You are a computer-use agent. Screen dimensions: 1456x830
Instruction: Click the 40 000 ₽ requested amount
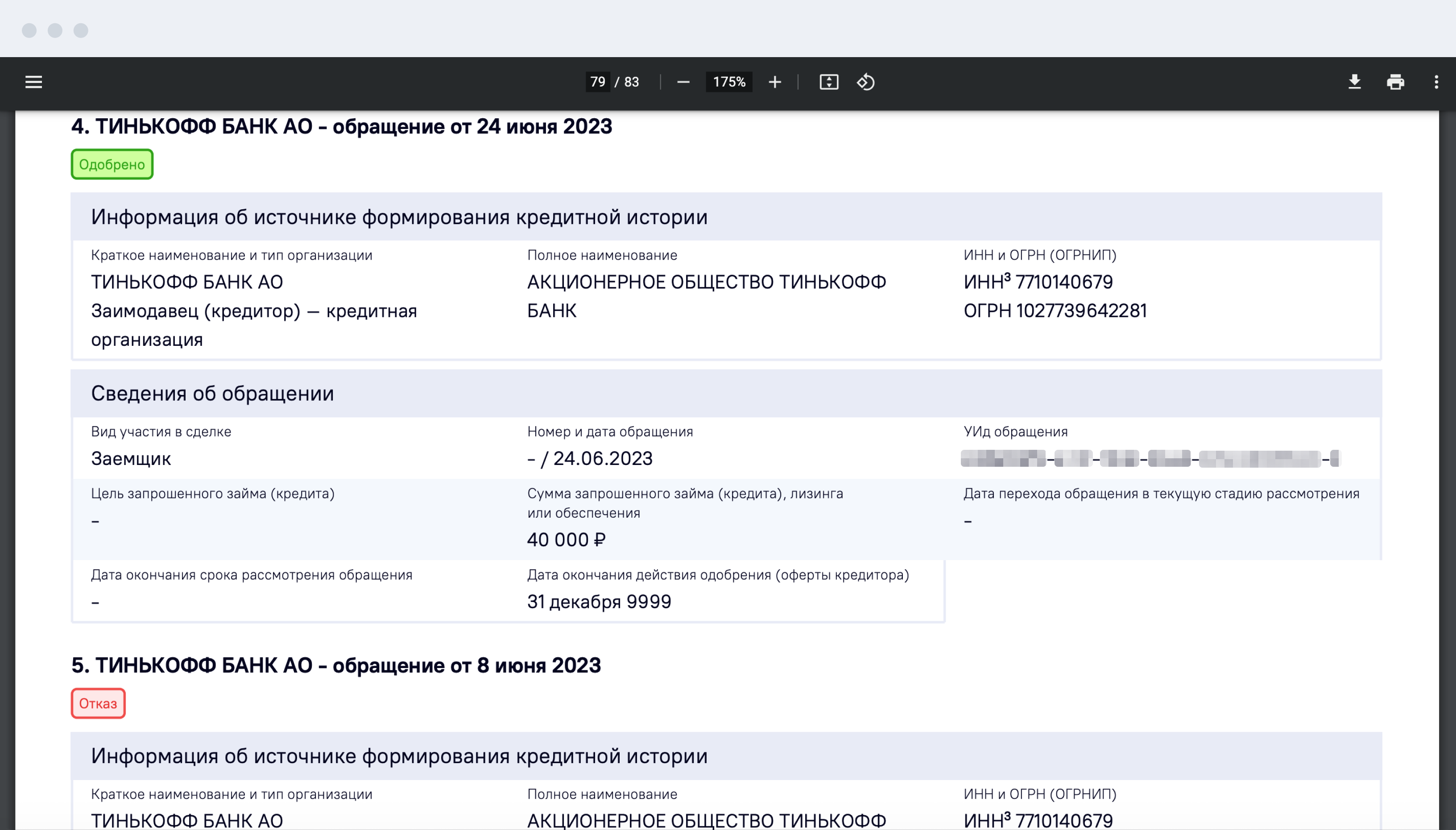point(566,539)
